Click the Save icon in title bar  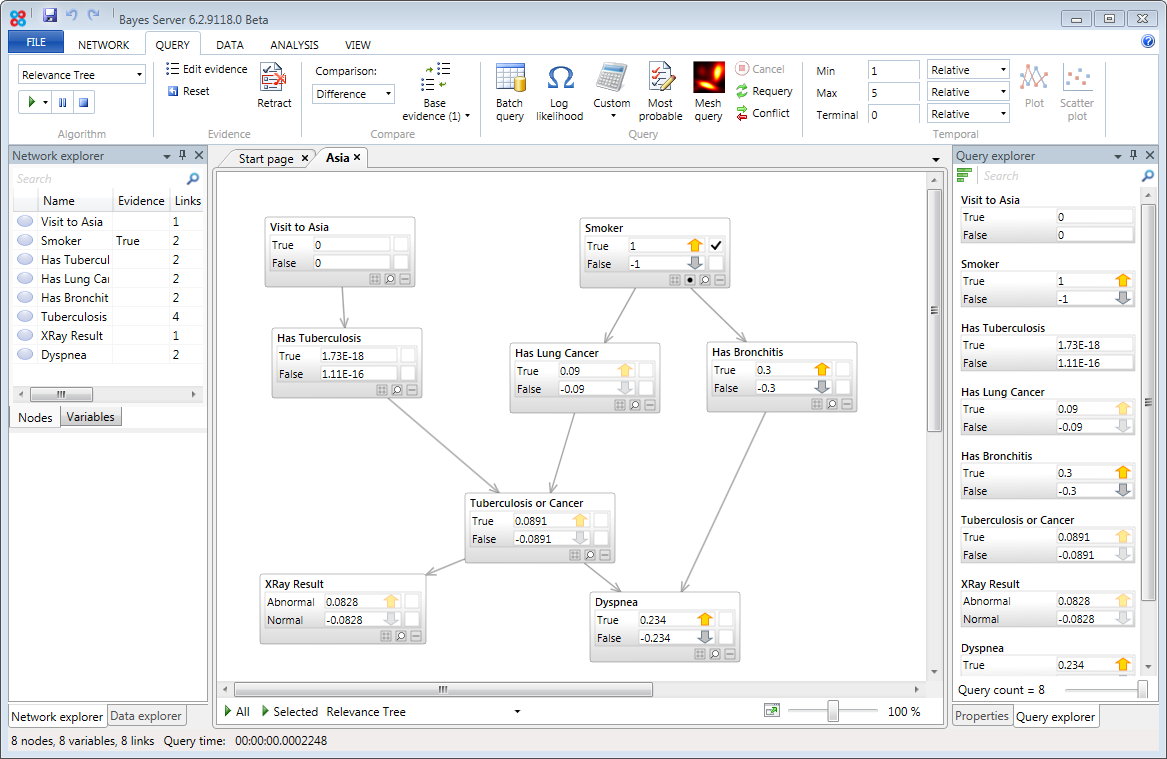pyautogui.click(x=50, y=15)
